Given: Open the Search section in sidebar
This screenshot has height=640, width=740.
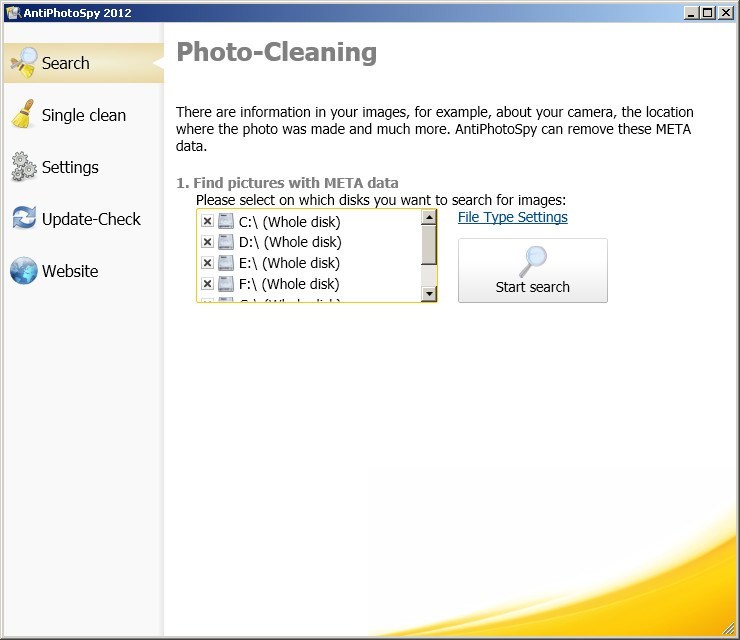Looking at the screenshot, I should (x=84, y=63).
